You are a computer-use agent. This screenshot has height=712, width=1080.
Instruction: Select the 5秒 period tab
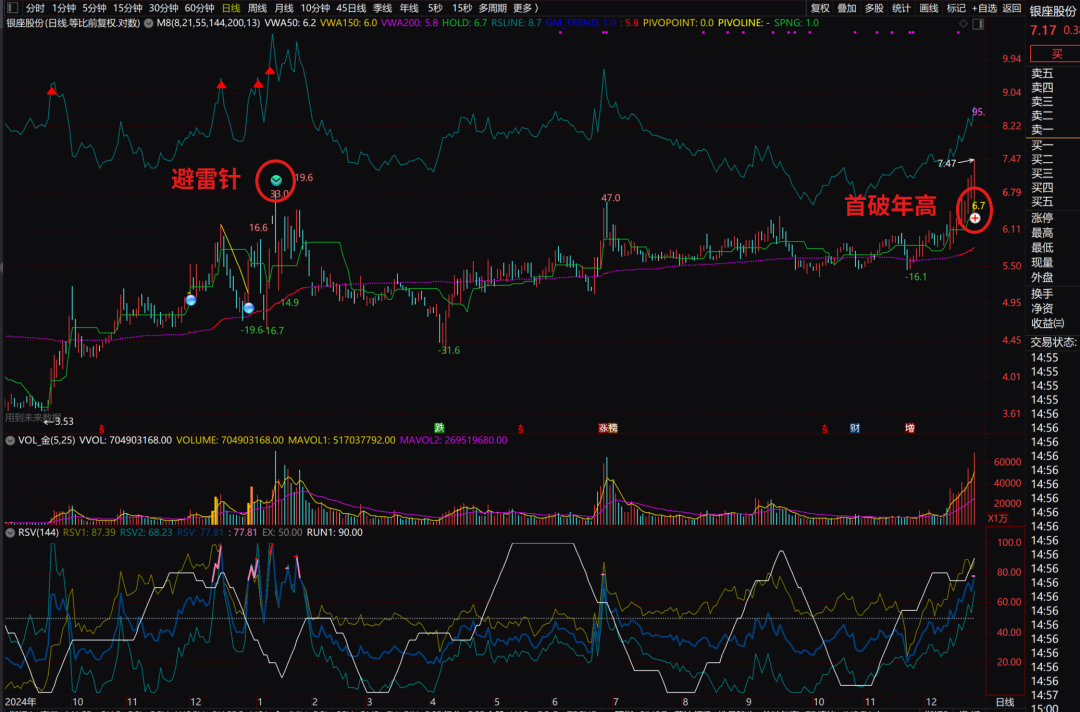click(435, 8)
